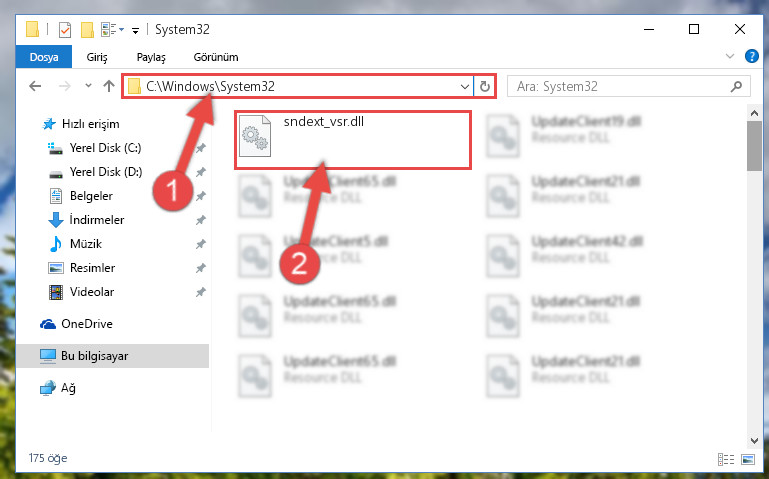
Task: Expand the ribbon with chevron
Action: pyautogui.click(x=730, y=56)
